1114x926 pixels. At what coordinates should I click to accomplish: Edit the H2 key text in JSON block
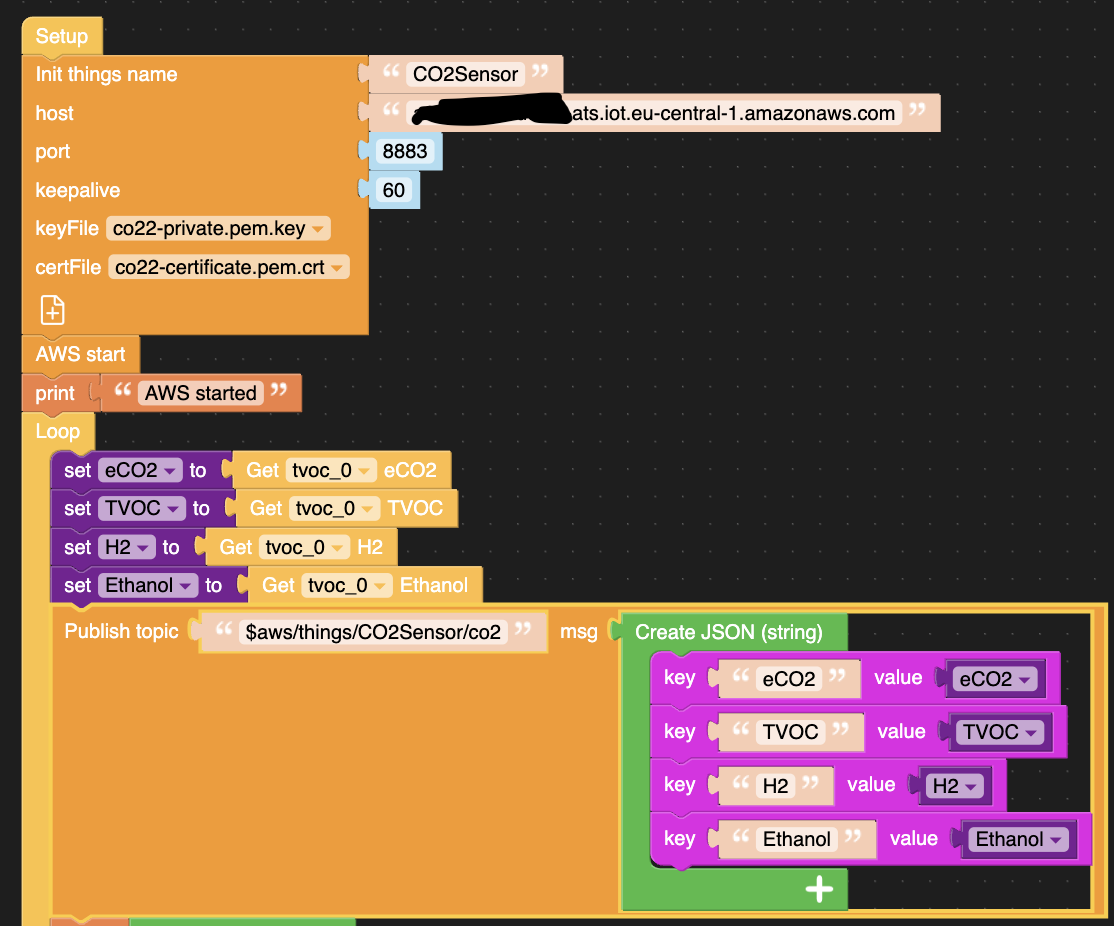tap(775, 786)
